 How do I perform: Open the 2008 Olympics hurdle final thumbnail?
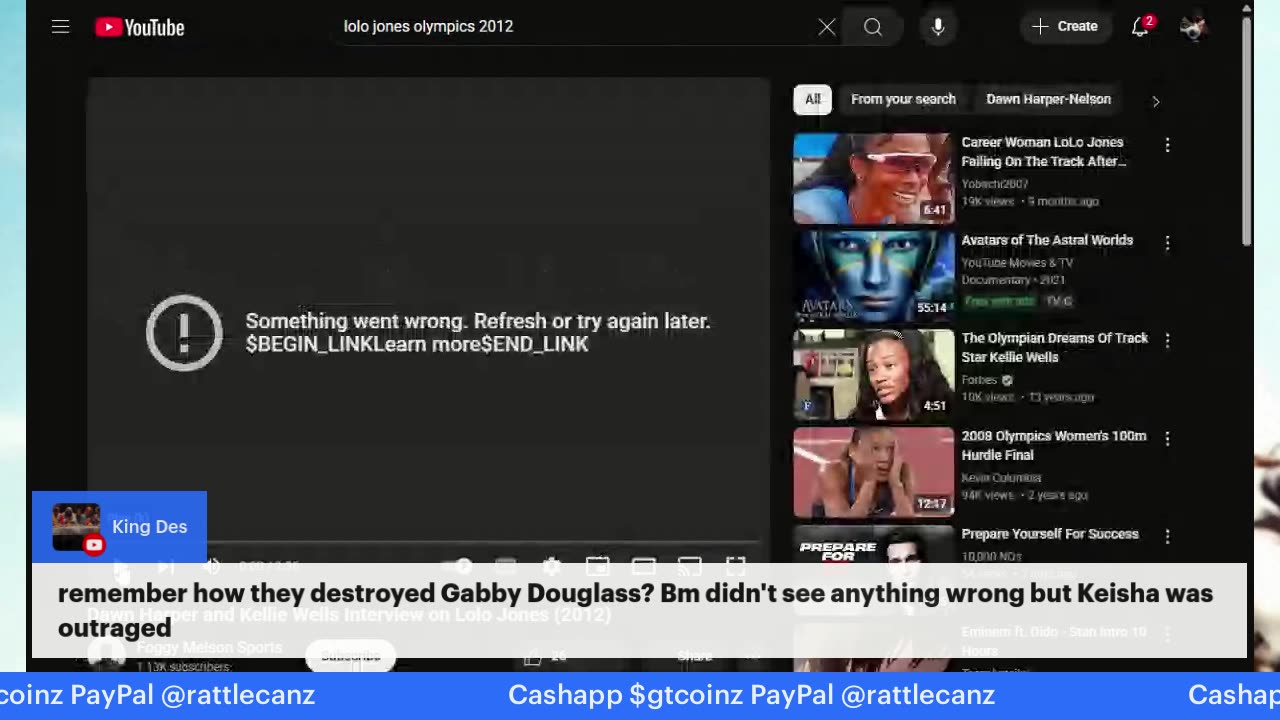[x=873, y=472]
